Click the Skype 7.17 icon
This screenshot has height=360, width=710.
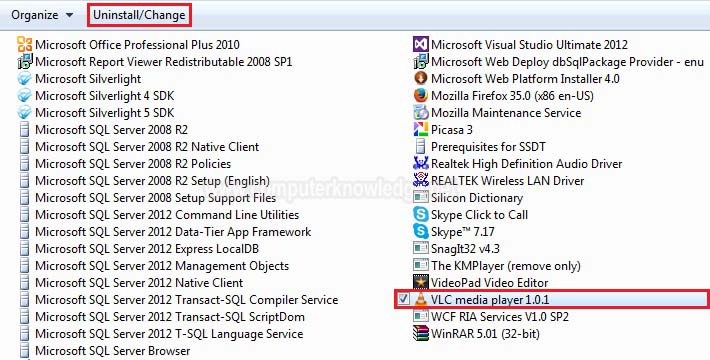[421, 232]
